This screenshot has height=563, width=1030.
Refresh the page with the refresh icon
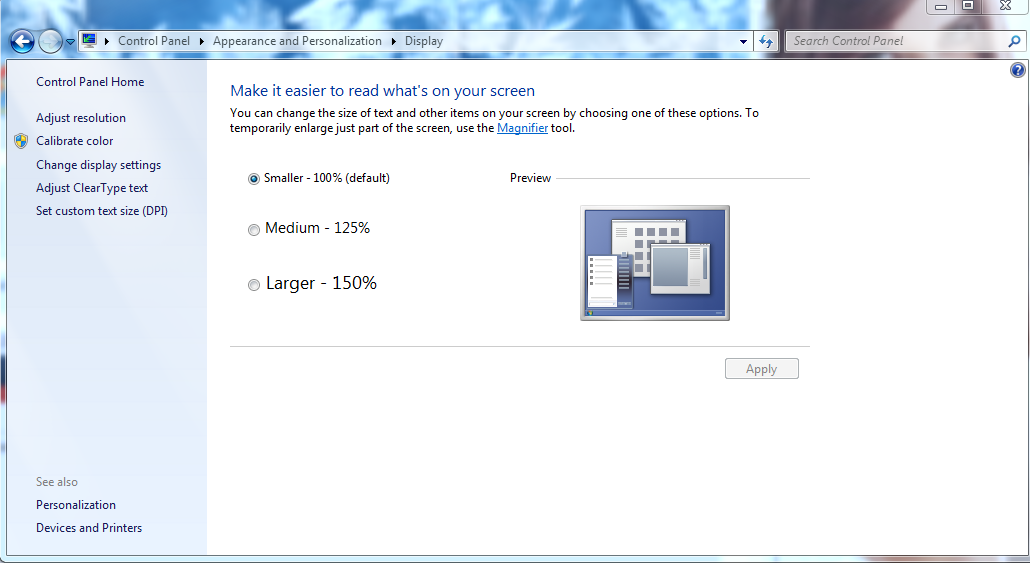coord(766,41)
